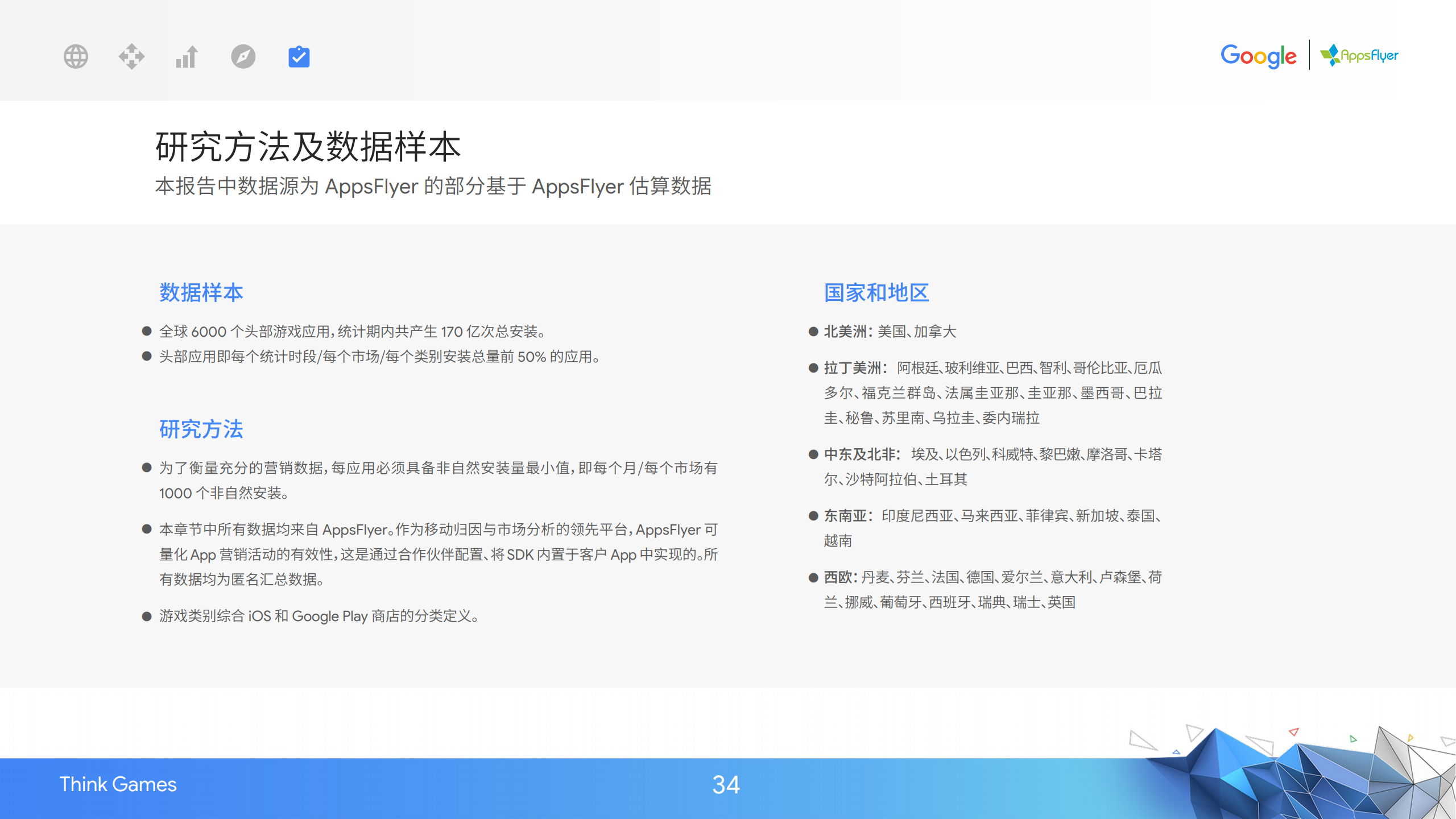Click the 拉丁美洲 bullet label
Screen dimensions: 1456x819
click(x=853, y=368)
